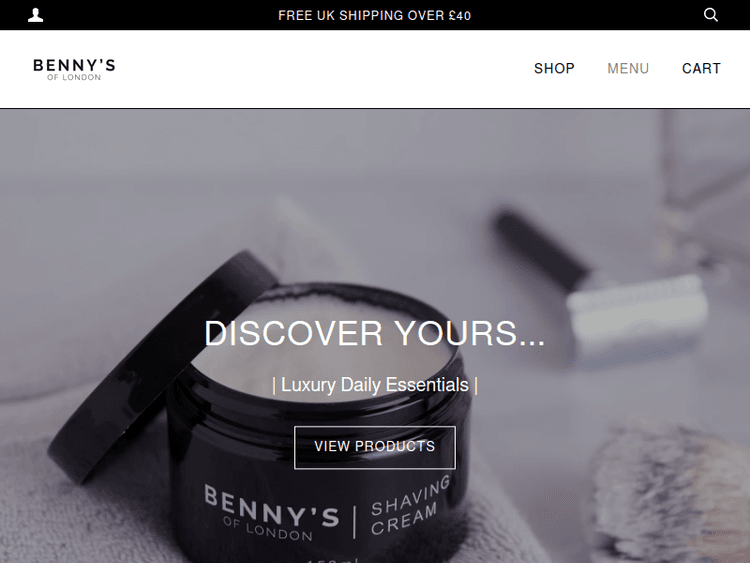The width and height of the screenshot is (750, 563).
Task: Click the free UK shipping announcement text
Action: point(375,15)
